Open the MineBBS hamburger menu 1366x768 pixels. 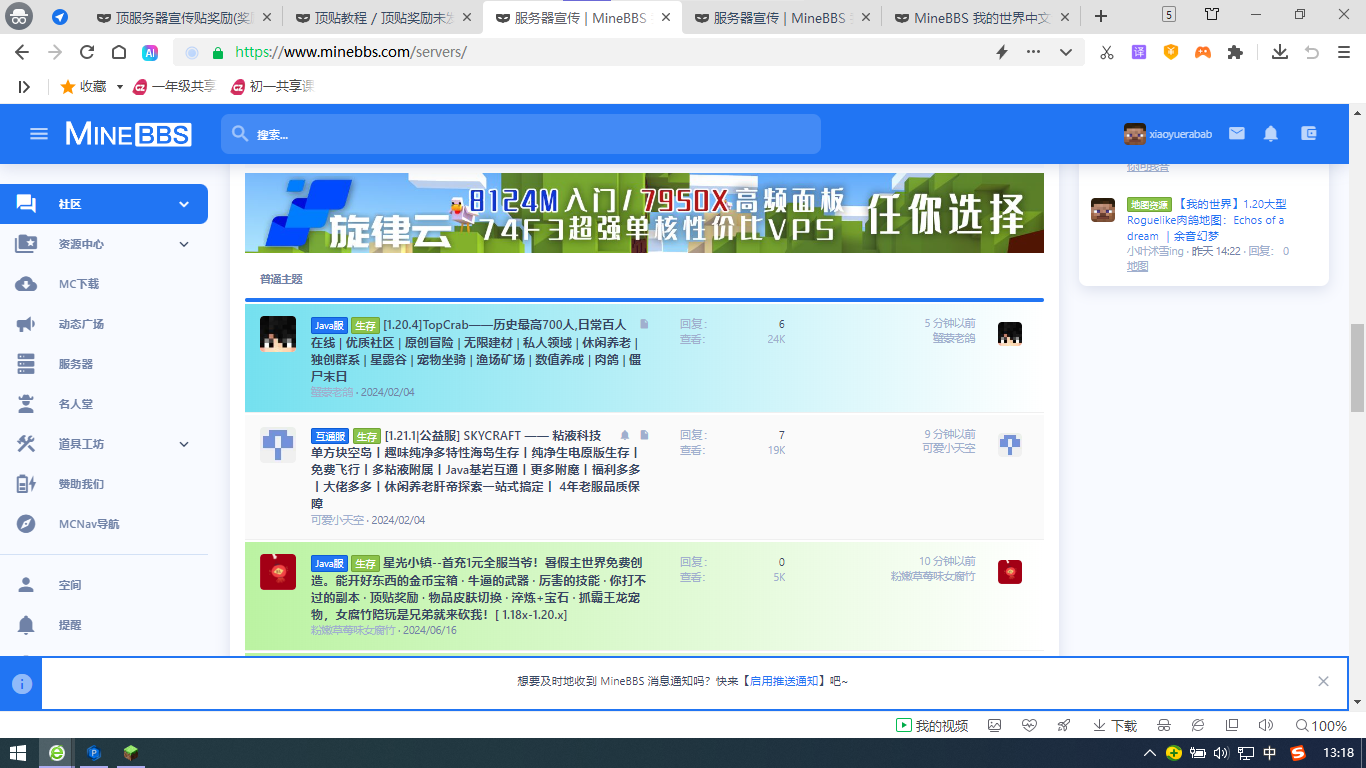click(x=39, y=133)
